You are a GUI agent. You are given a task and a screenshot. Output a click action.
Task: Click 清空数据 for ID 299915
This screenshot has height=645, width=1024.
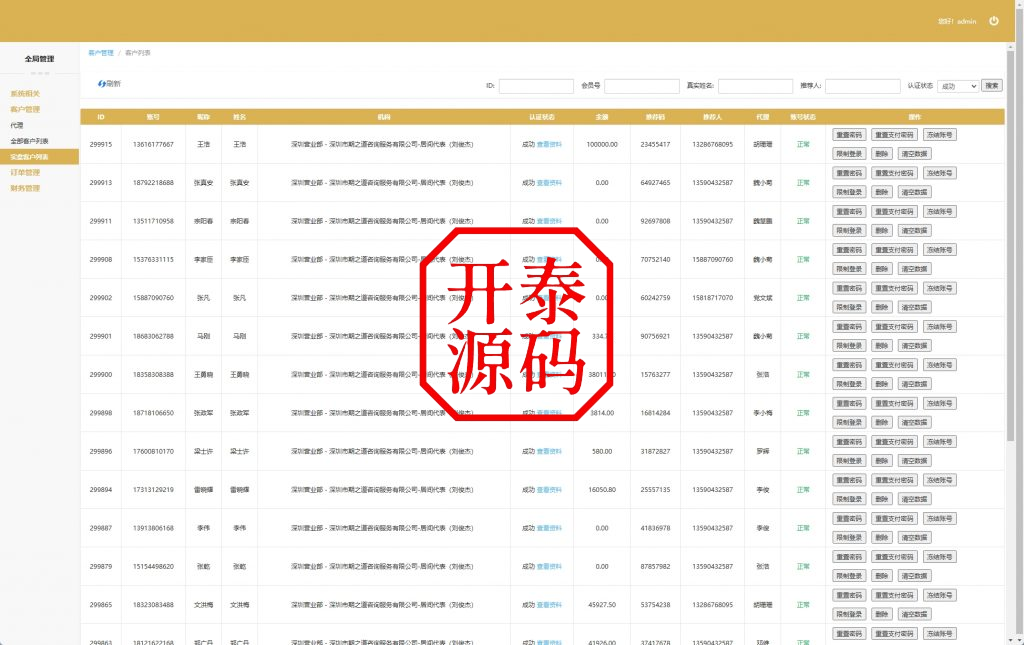coord(914,154)
